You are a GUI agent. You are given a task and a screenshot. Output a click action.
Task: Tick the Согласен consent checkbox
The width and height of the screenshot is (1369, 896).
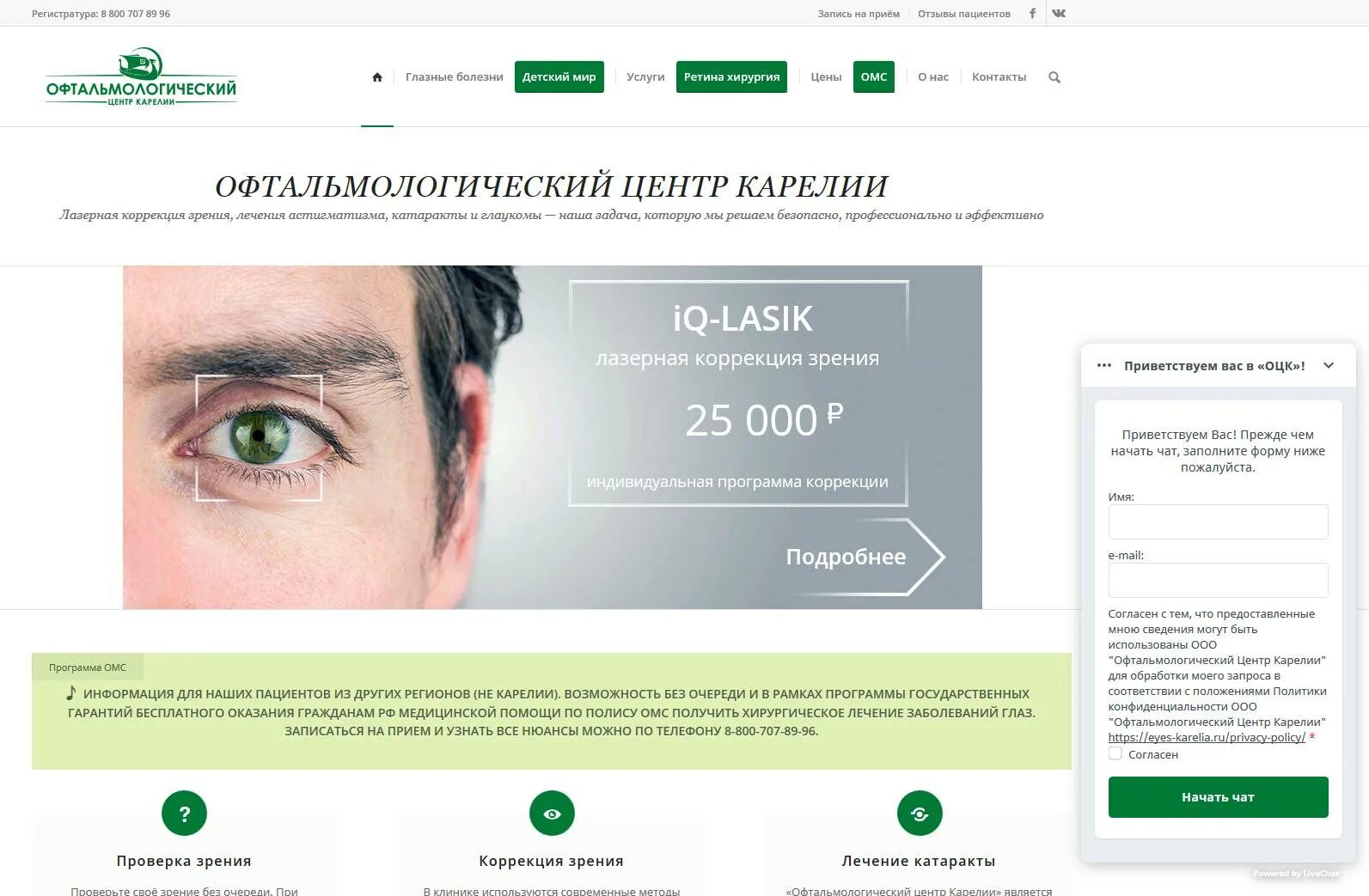click(x=1115, y=753)
